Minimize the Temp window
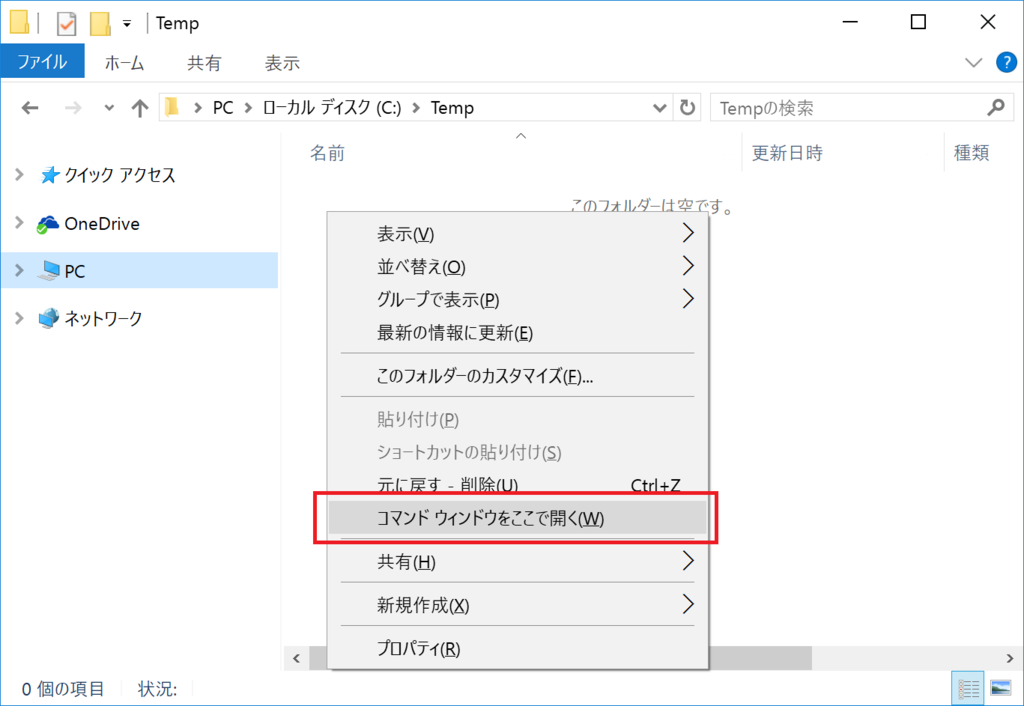 point(850,22)
